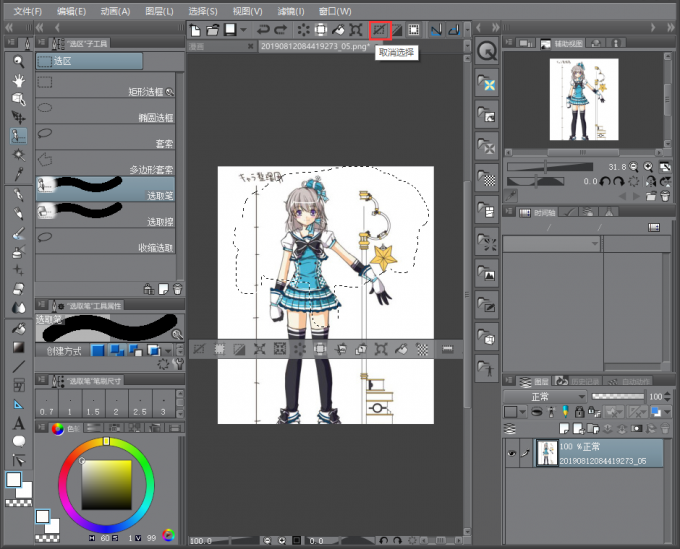Select the Ruler triangle tool
This screenshot has height=549, width=680.
[x=18, y=404]
